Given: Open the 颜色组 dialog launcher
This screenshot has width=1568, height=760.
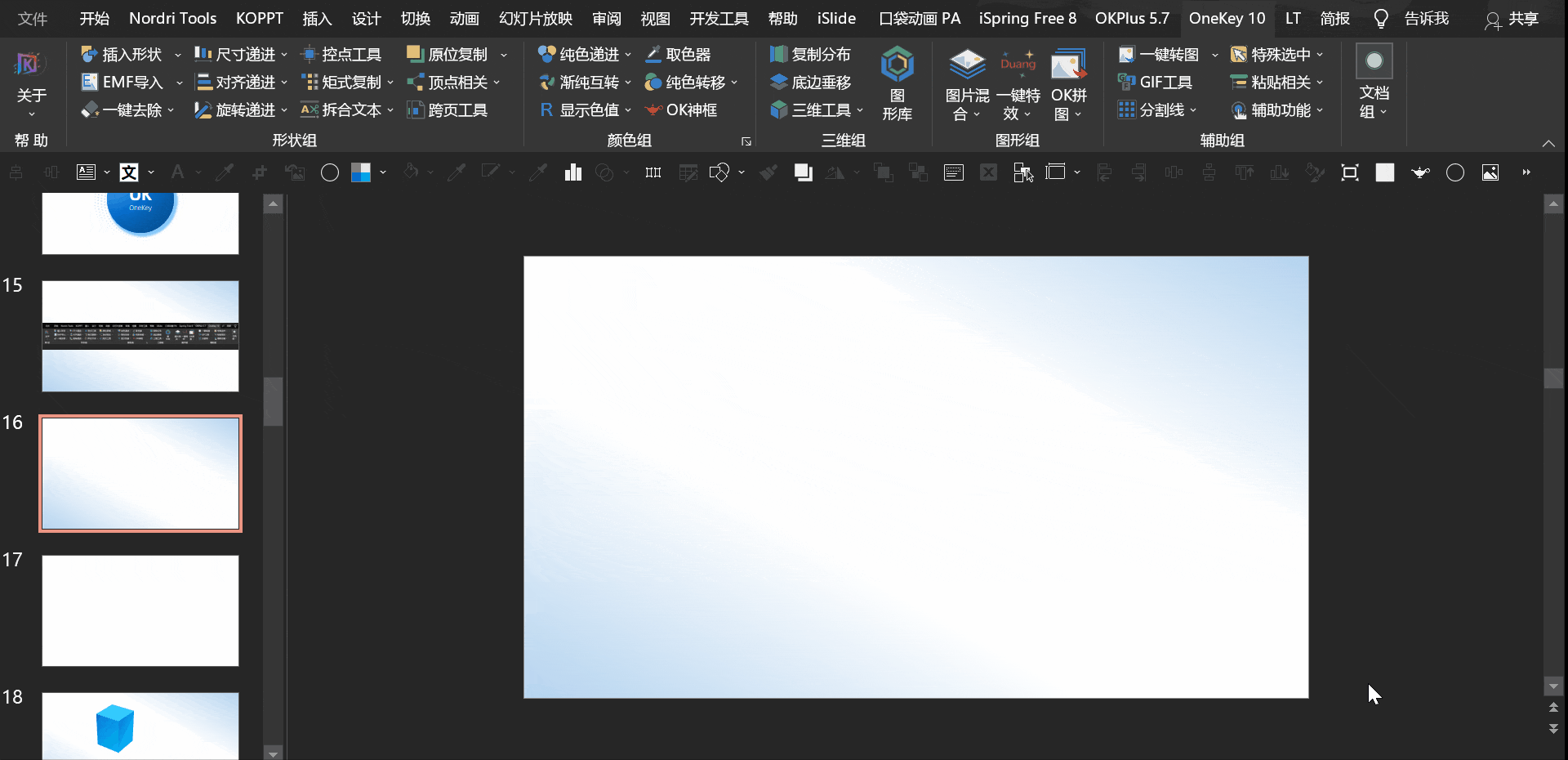Looking at the screenshot, I should click(746, 141).
